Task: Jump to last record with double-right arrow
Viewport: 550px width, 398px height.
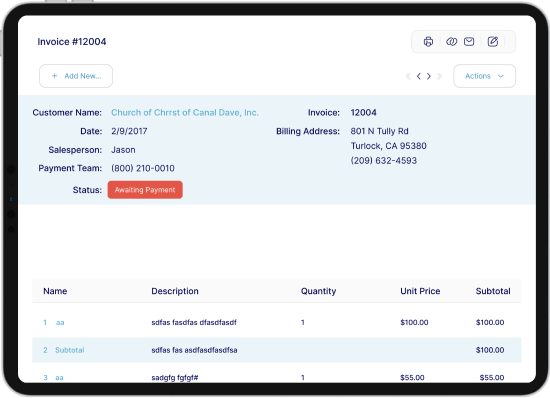Action: 439,76
